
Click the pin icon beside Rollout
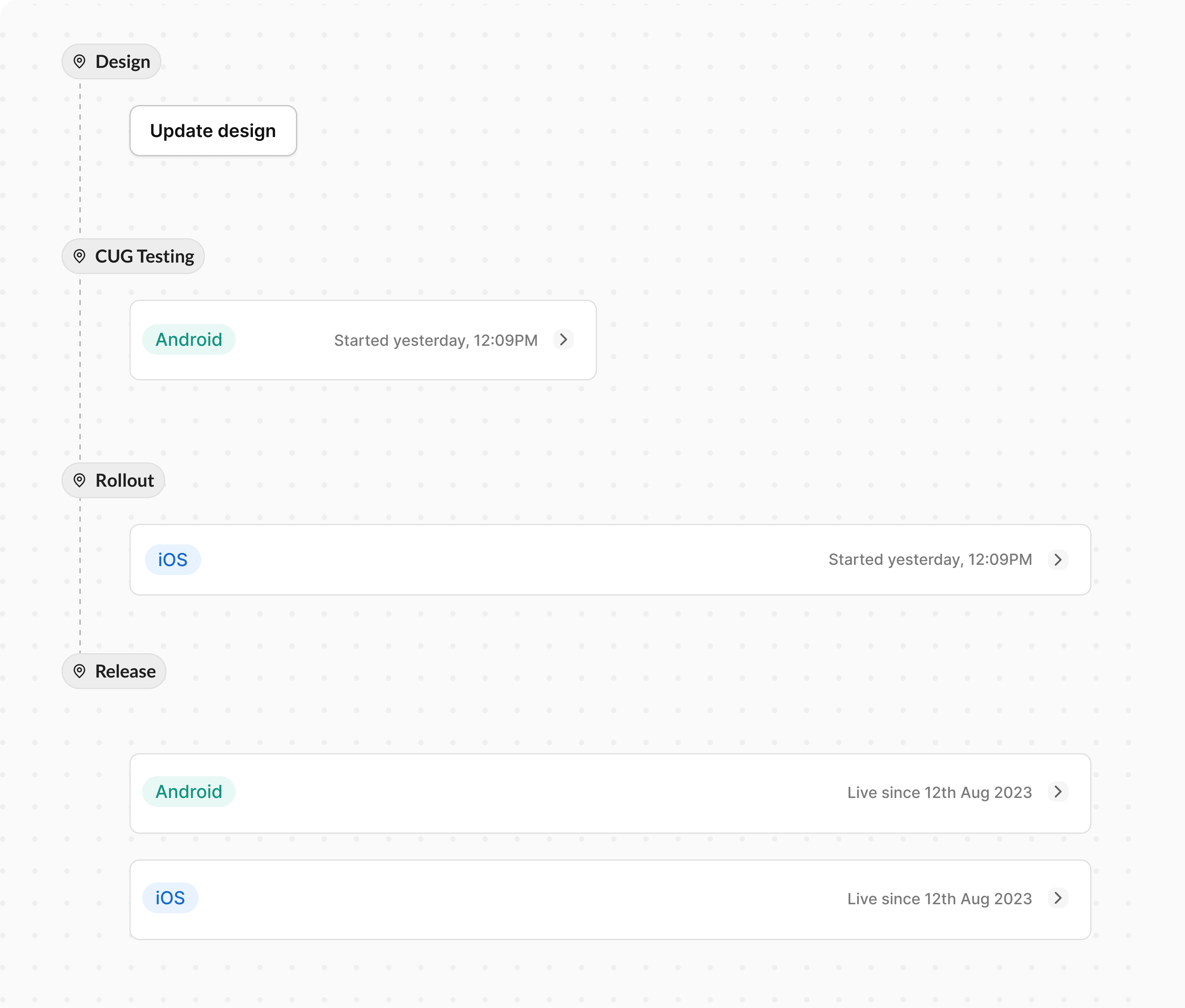(x=79, y=481)
